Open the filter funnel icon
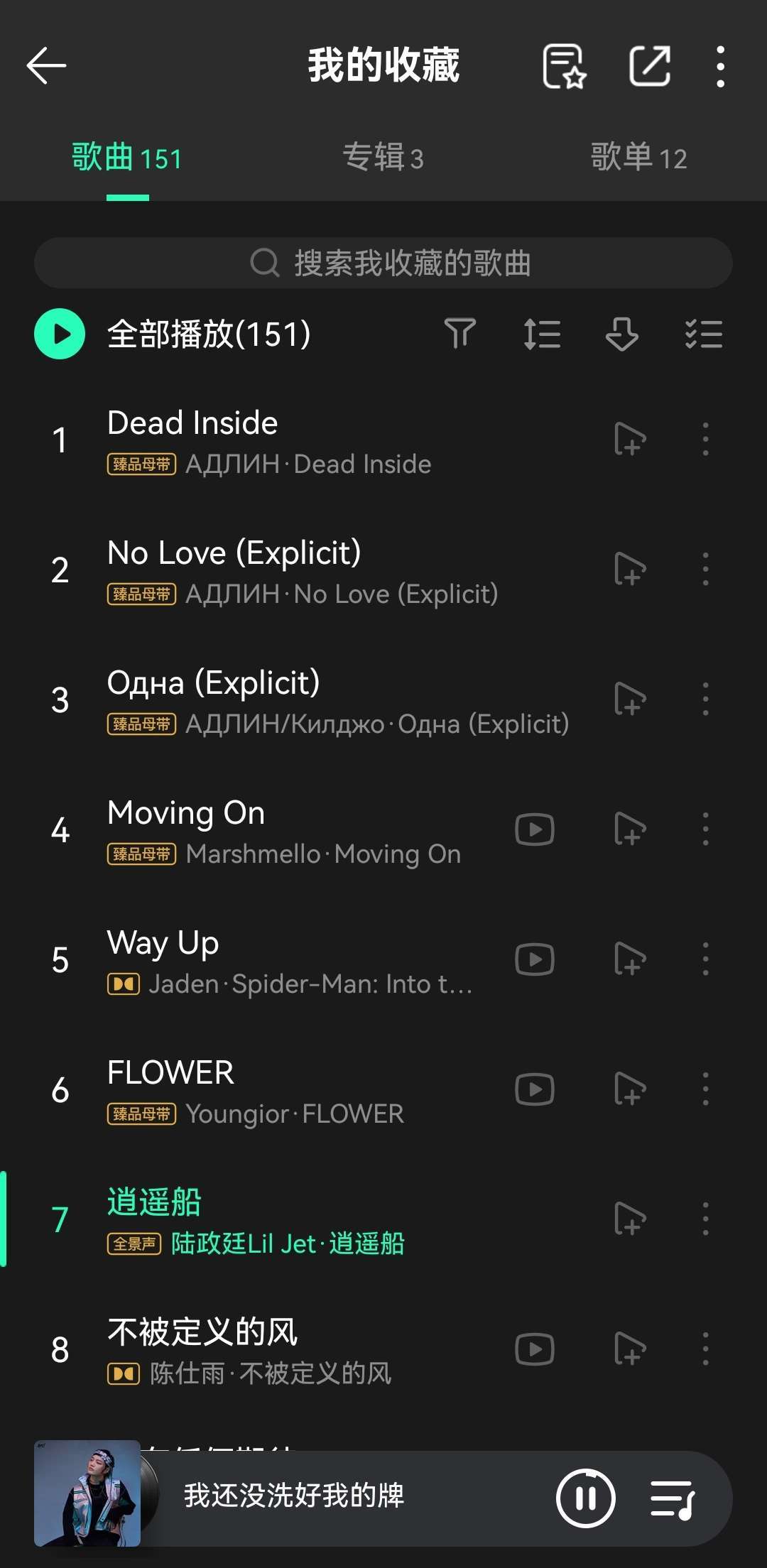Screen dimensions: 767x1568 (x=459, y=334)
